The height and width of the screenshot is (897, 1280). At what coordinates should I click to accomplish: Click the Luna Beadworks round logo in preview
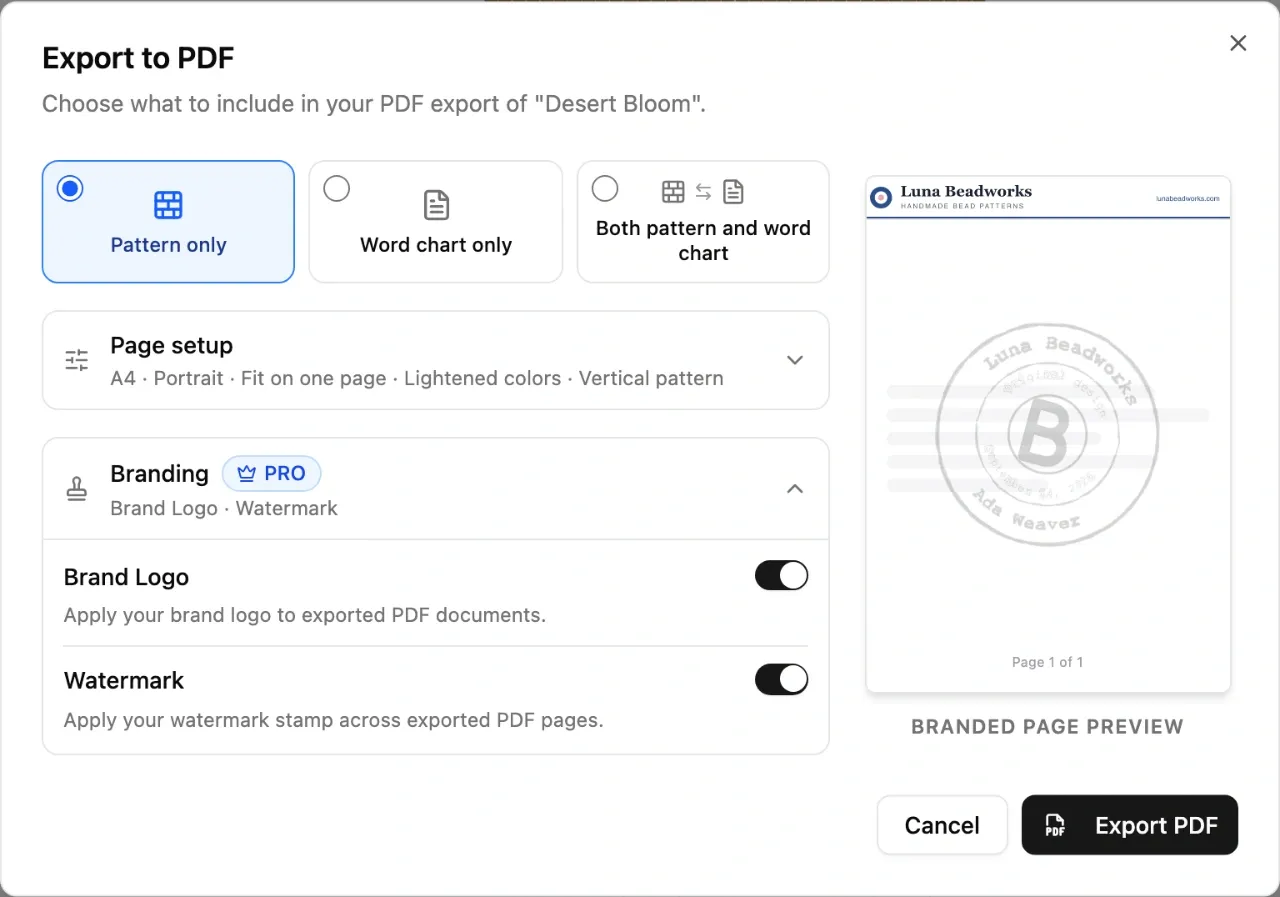pos(881,197)
